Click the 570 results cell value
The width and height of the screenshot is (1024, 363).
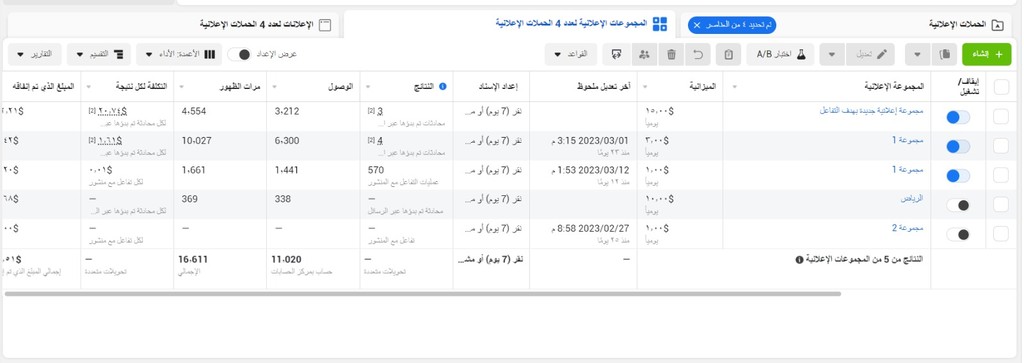376,170
